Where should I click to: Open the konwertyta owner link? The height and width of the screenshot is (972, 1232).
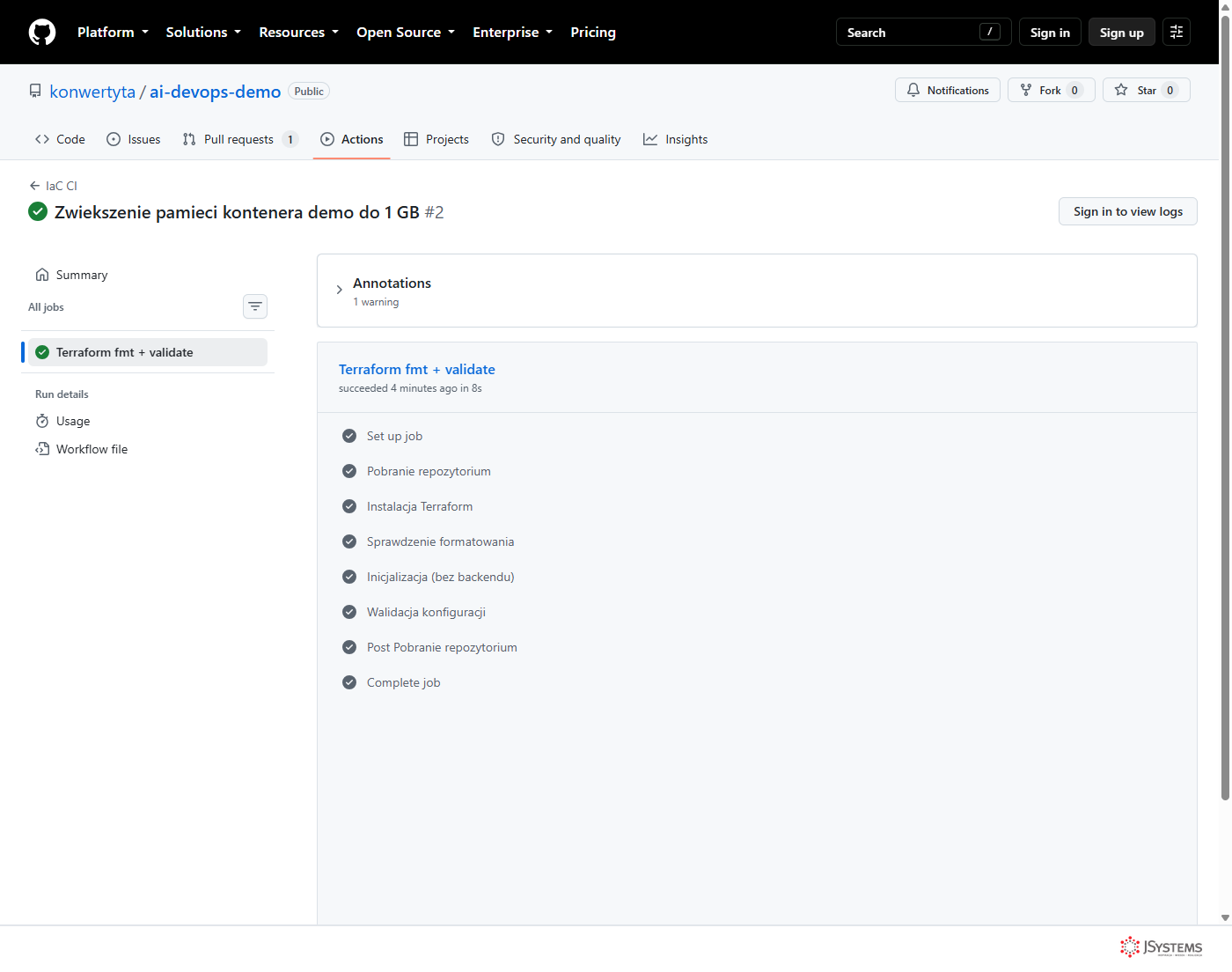click(92, 92)
